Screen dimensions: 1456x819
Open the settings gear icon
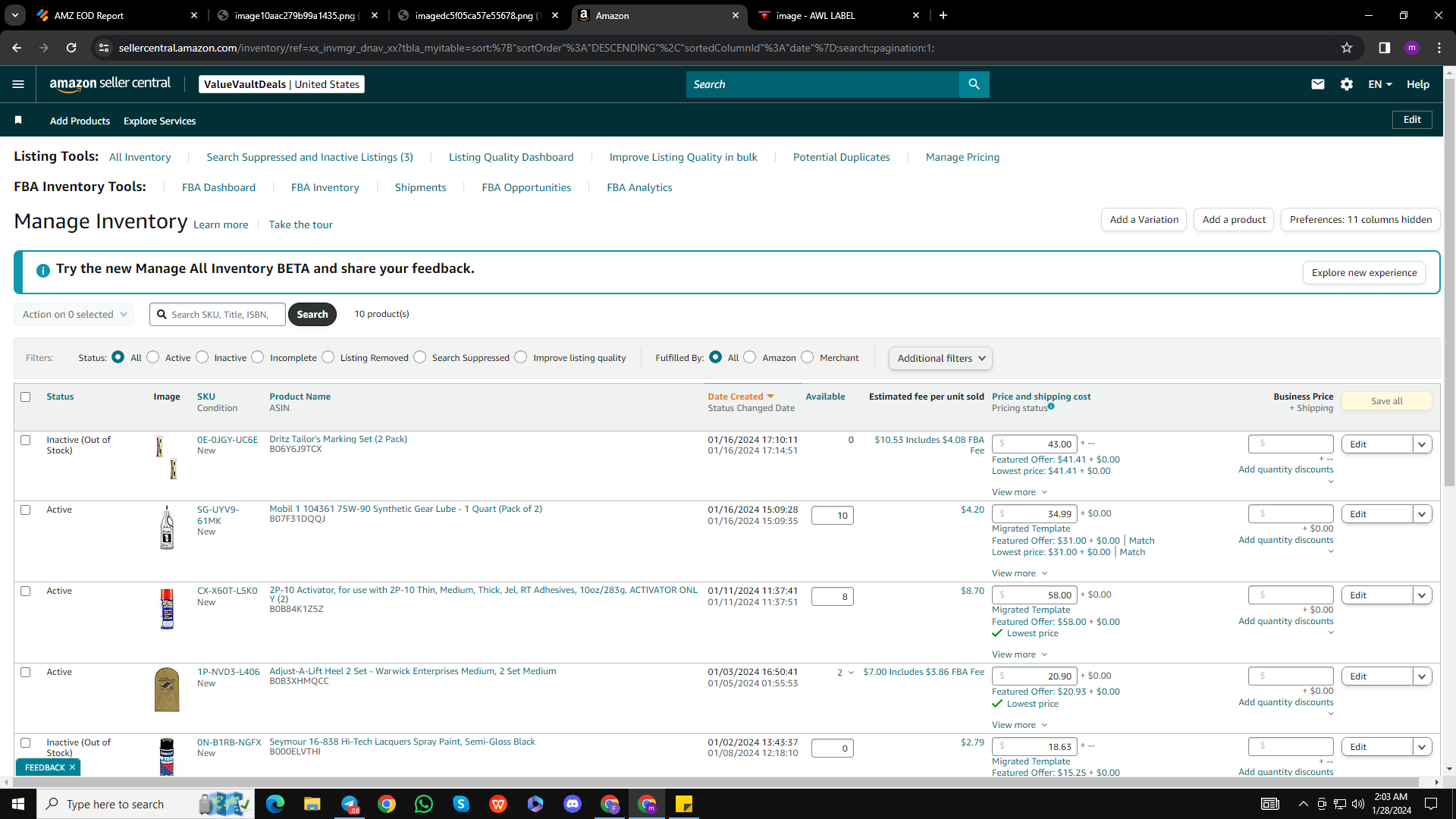1347,84
